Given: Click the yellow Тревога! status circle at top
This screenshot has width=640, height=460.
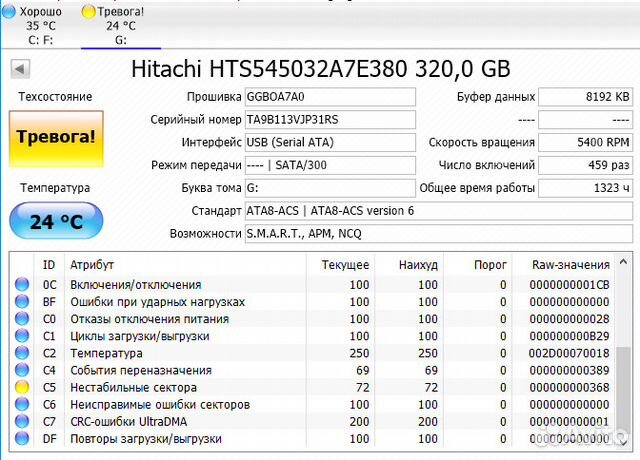Looking at the screenshot, I should (88, 12).
